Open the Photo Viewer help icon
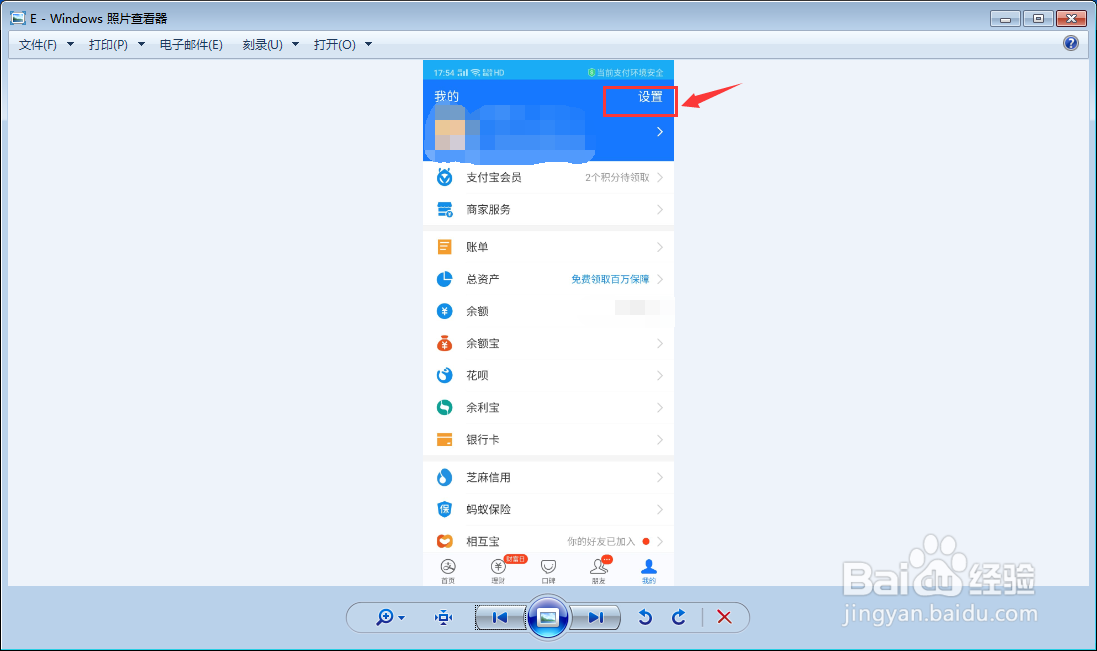1097x651 pixels. coord(1070,43)
